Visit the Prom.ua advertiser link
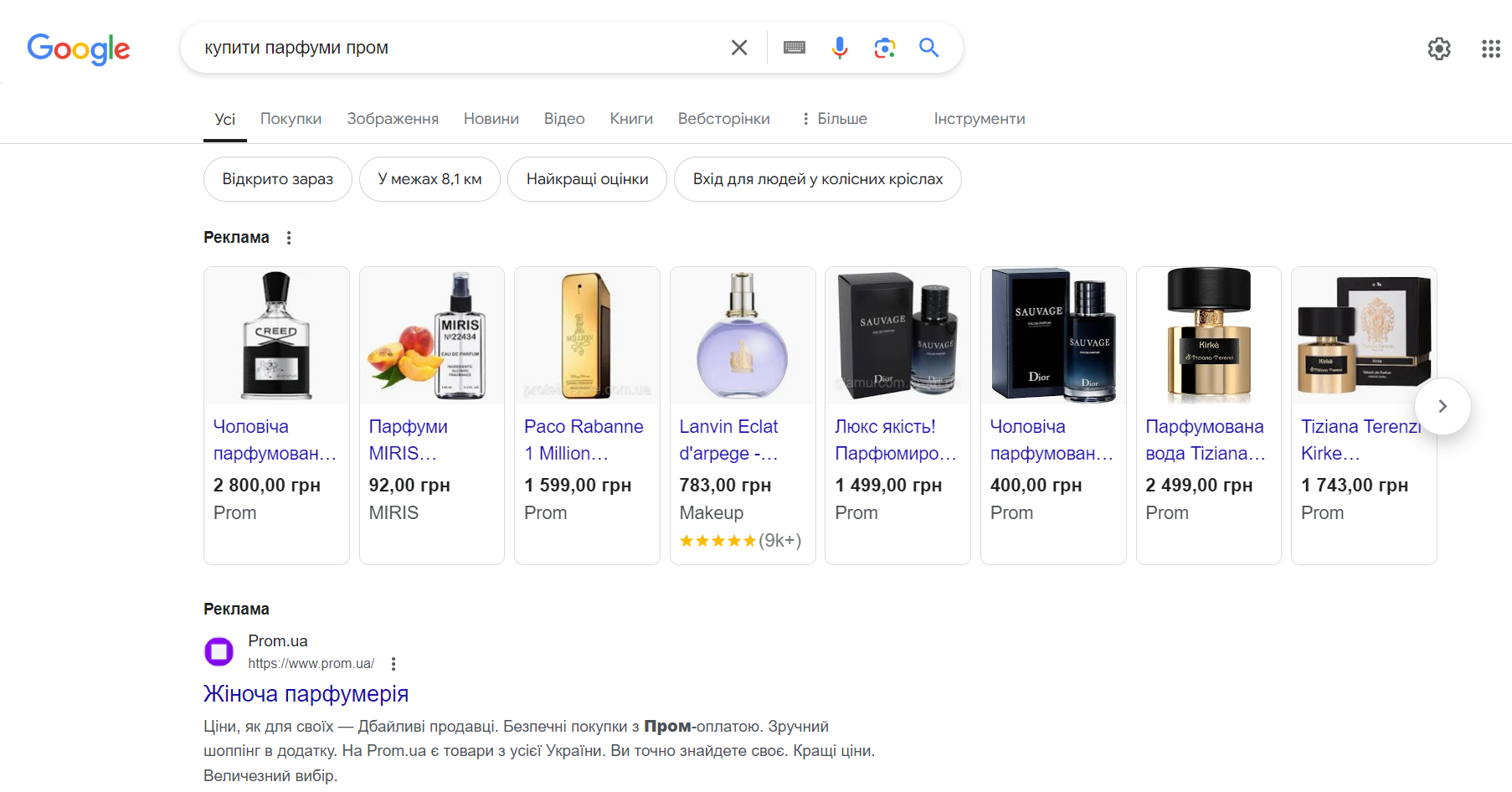Image resolution: width=1512 pixels, height=792 pixels. tap(277, 640)
